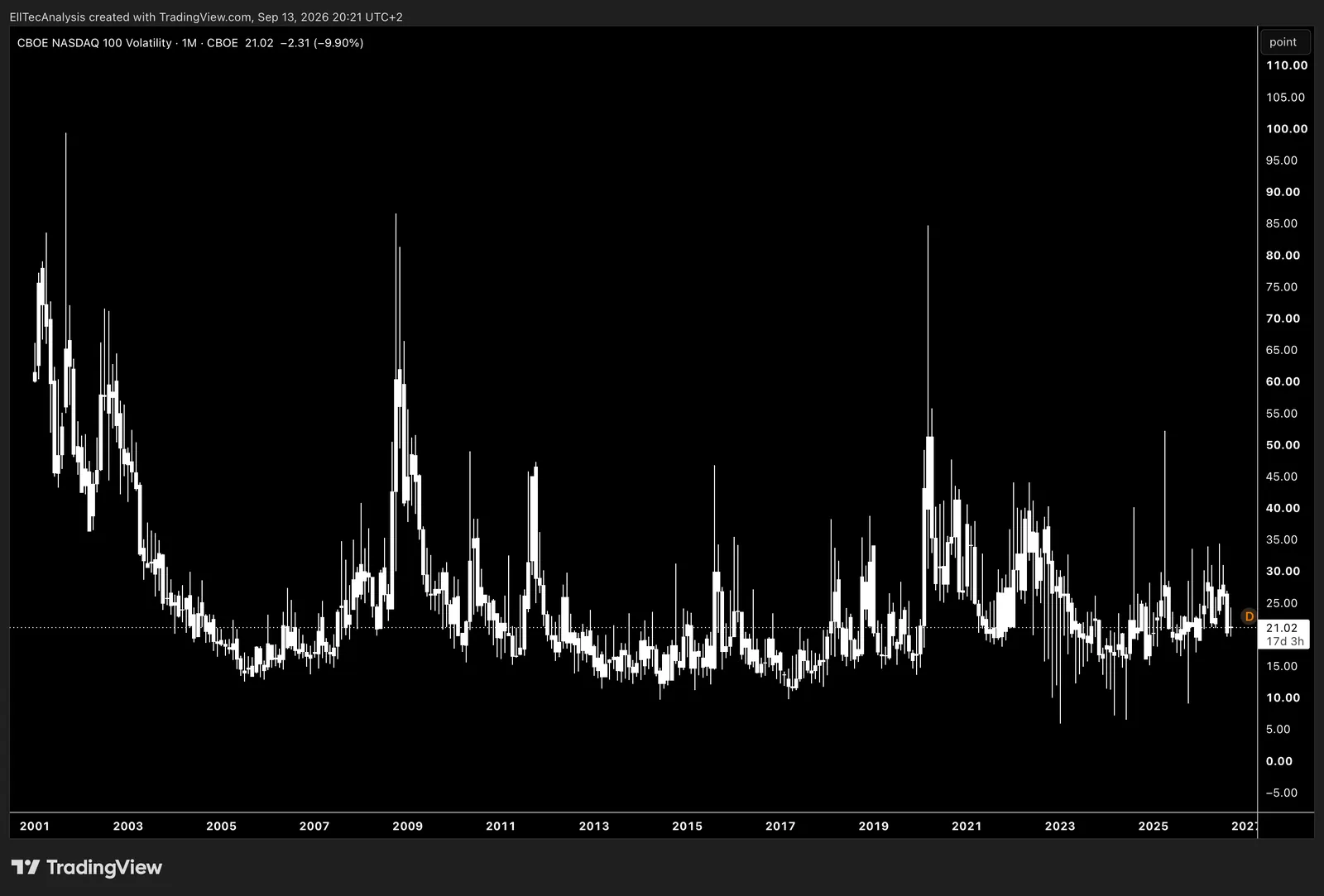1324x896 pixels.
Task: Click the 110.00 price axis label
Action: (1287, 65)
